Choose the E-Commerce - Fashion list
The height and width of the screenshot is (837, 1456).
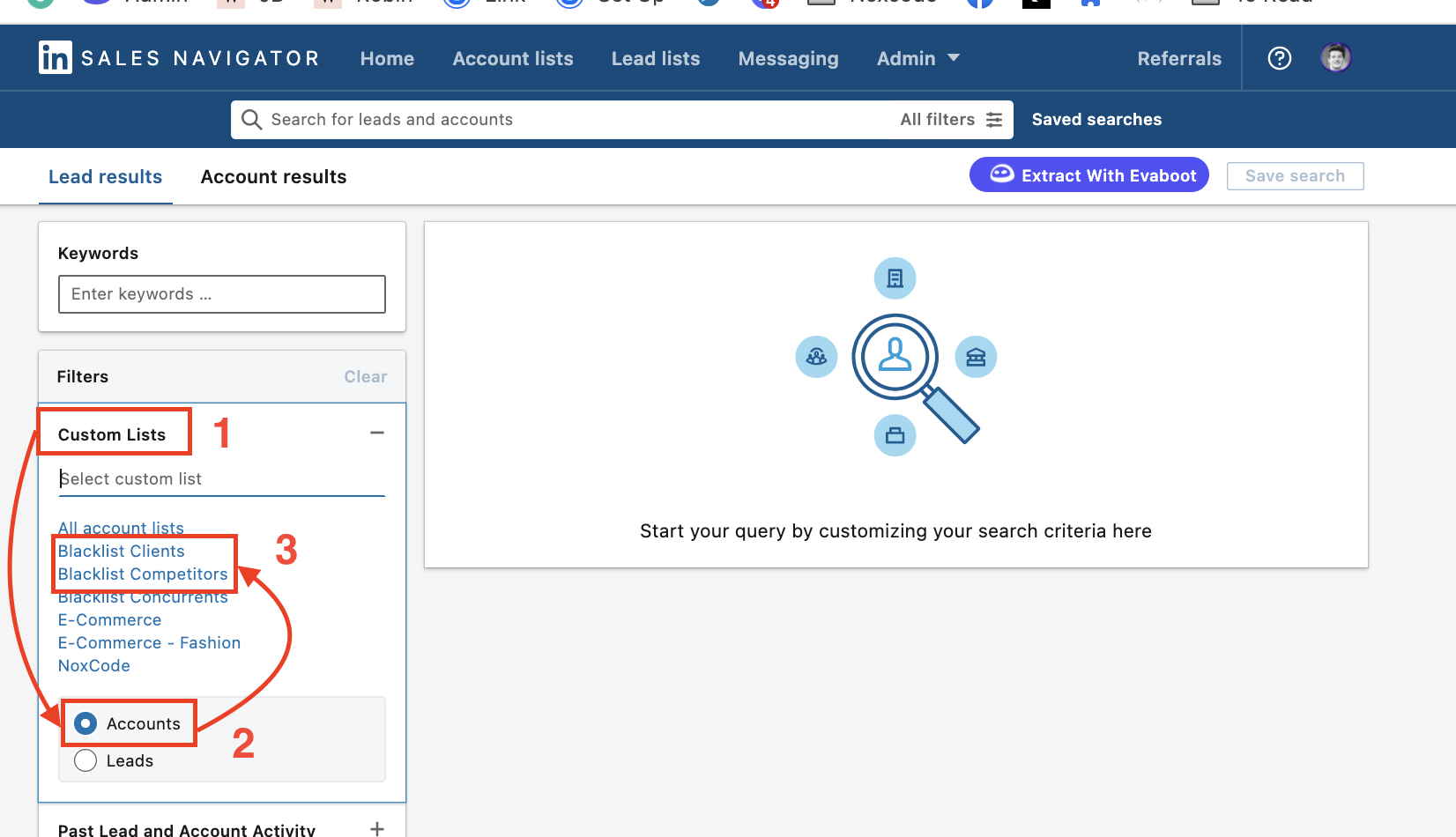(x=149, y=642)
